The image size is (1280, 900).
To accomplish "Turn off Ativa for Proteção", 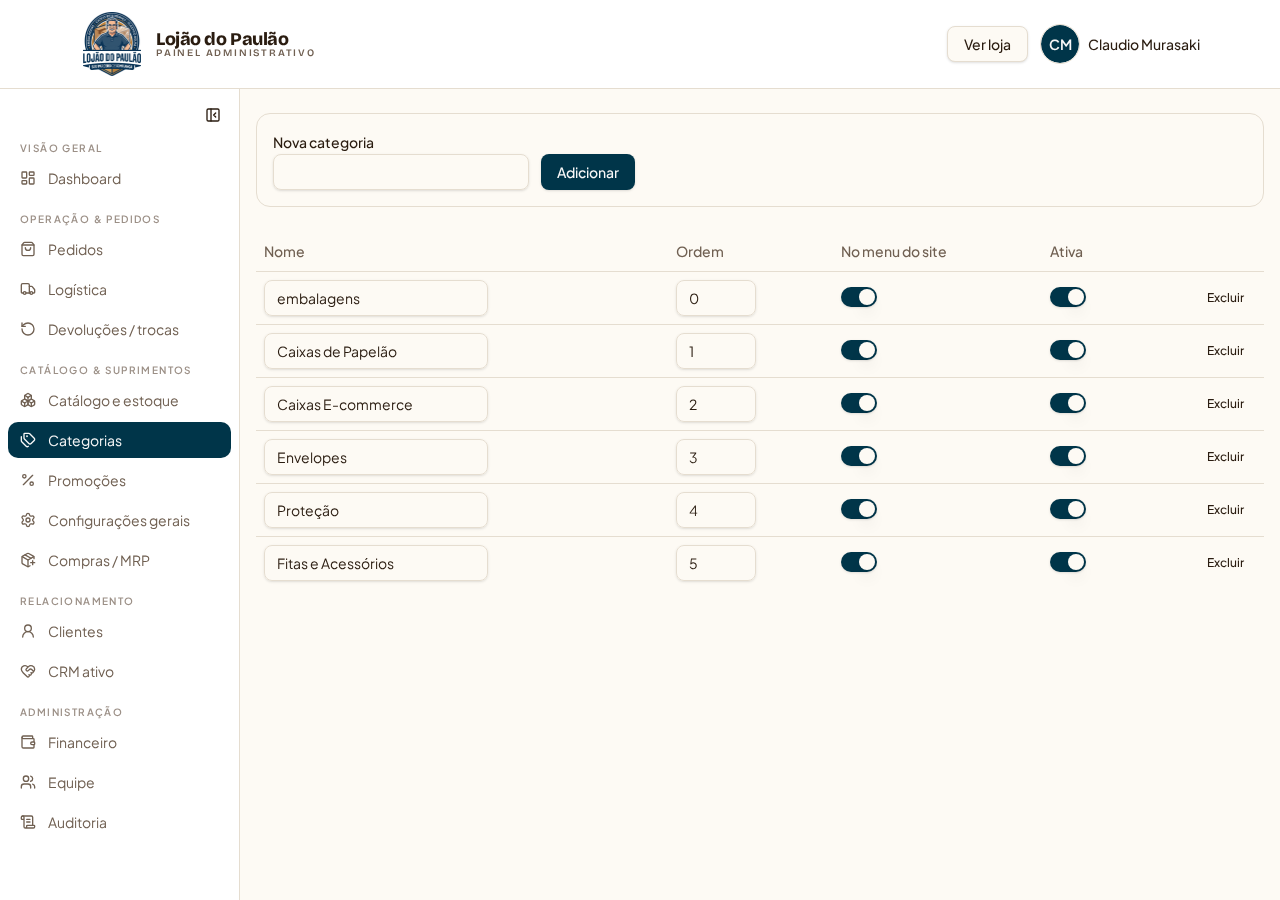I will pos(1068,509).
